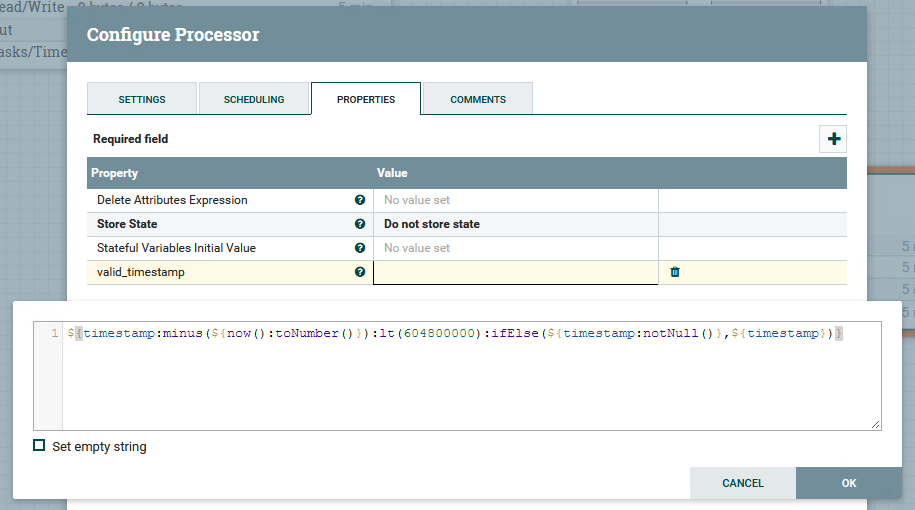Click the plus icon to add property
Screen dimensions: 915x510
(x=833, y=139)
